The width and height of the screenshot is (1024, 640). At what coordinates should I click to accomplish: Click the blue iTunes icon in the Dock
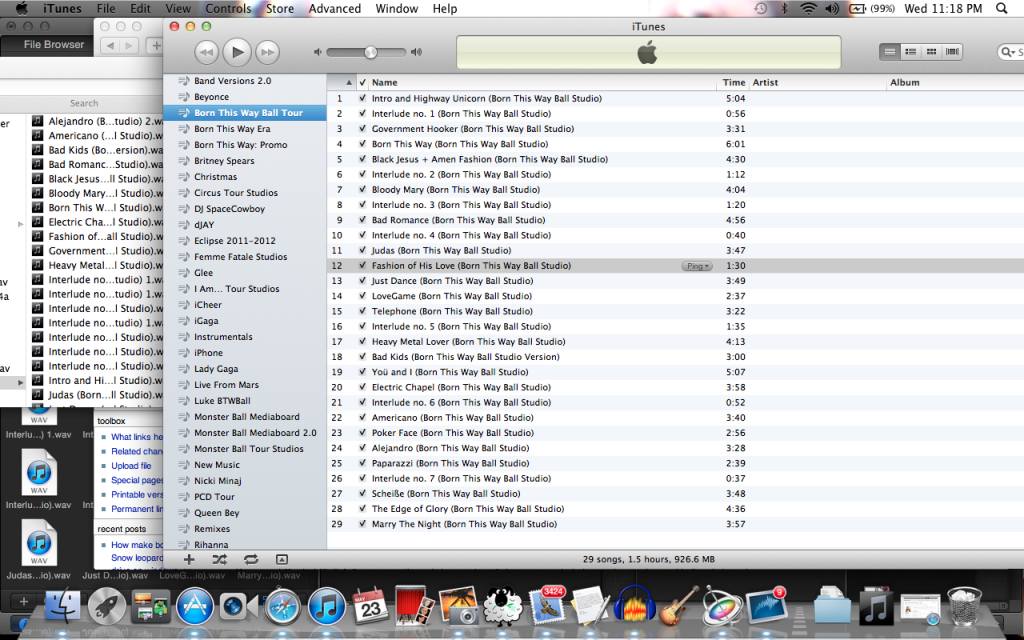tap(327, 607)
